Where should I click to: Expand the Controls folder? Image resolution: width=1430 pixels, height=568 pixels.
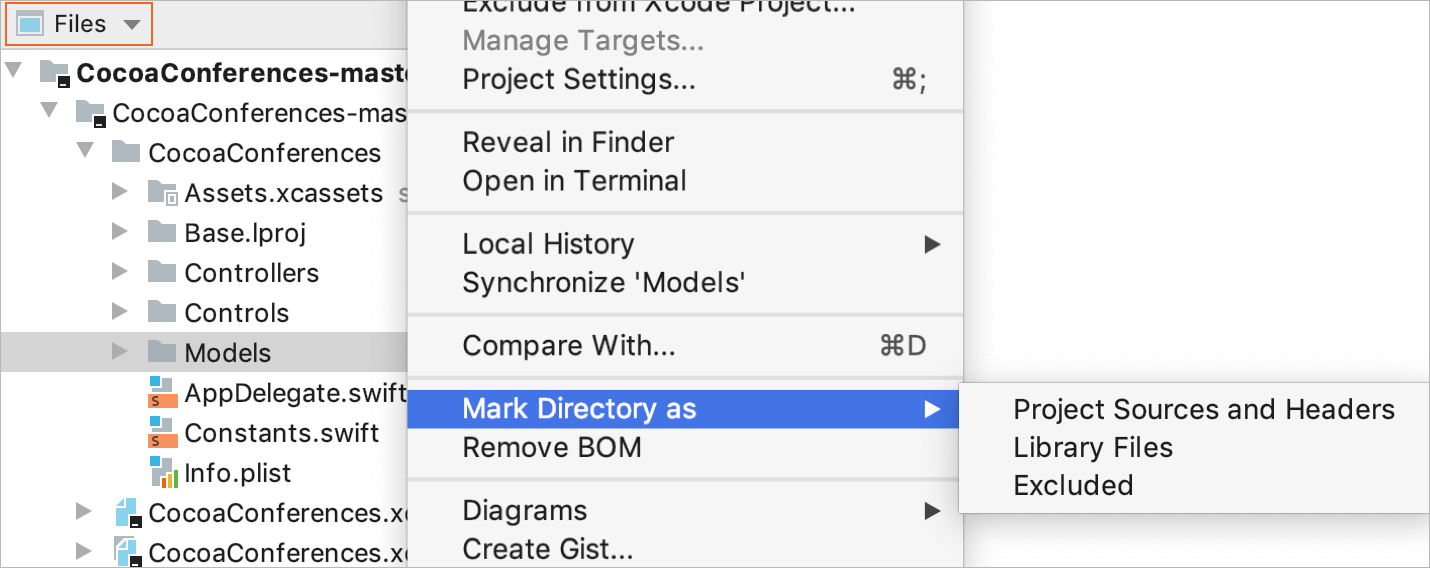coord(120,312)
